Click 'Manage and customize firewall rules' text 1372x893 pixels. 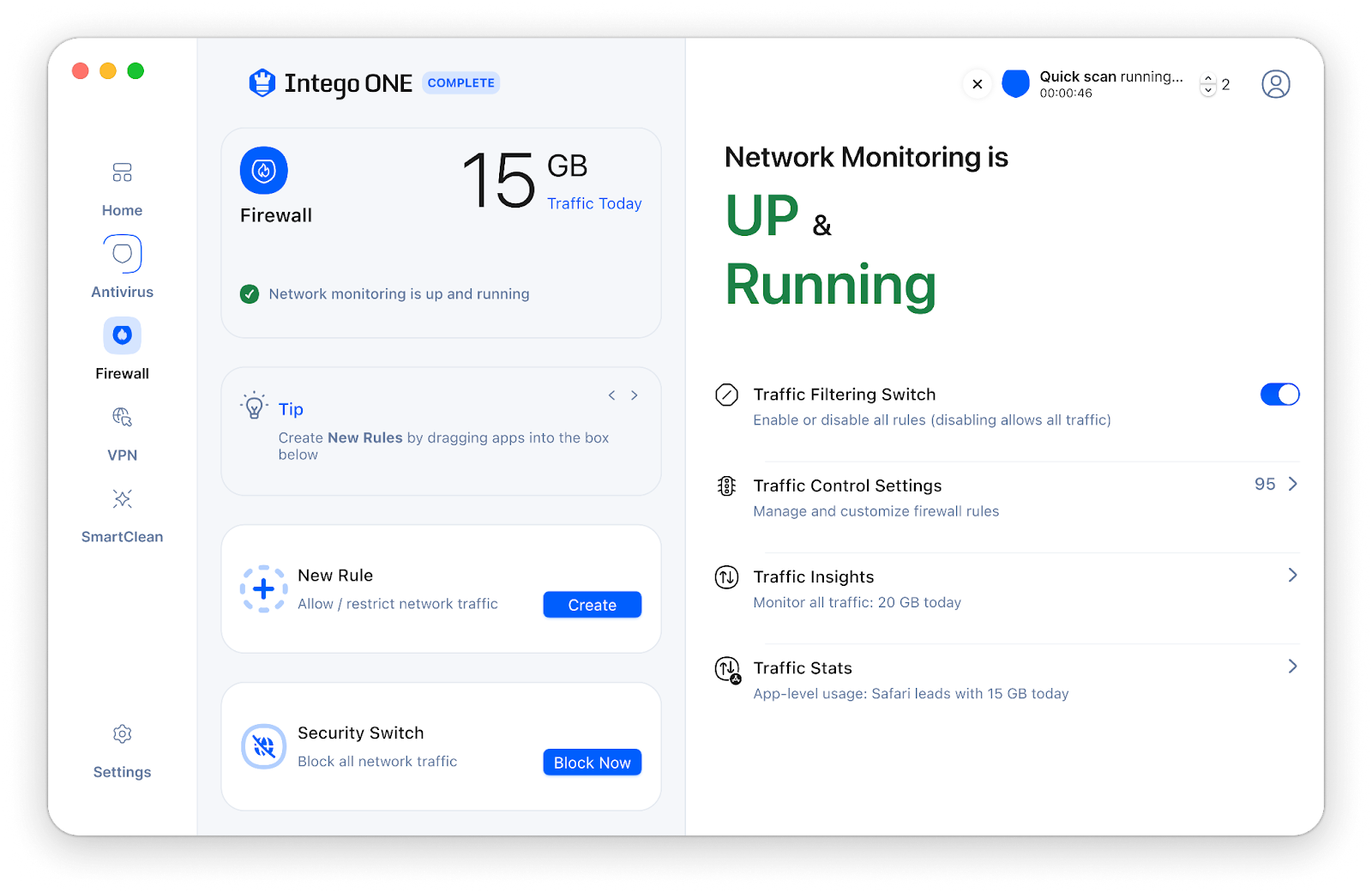[876, 511]
